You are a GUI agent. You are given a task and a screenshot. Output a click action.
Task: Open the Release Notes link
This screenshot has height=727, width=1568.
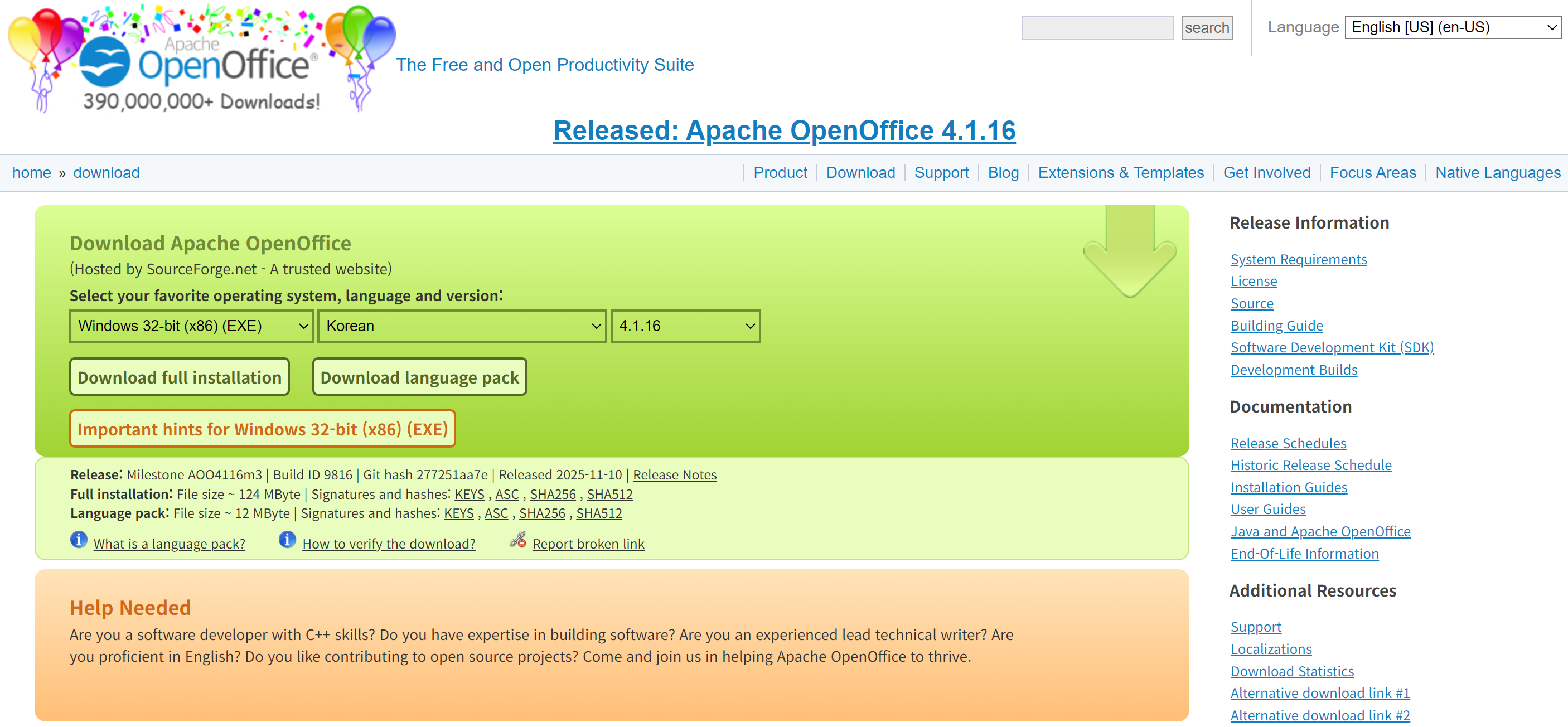[x=675, y=474]
